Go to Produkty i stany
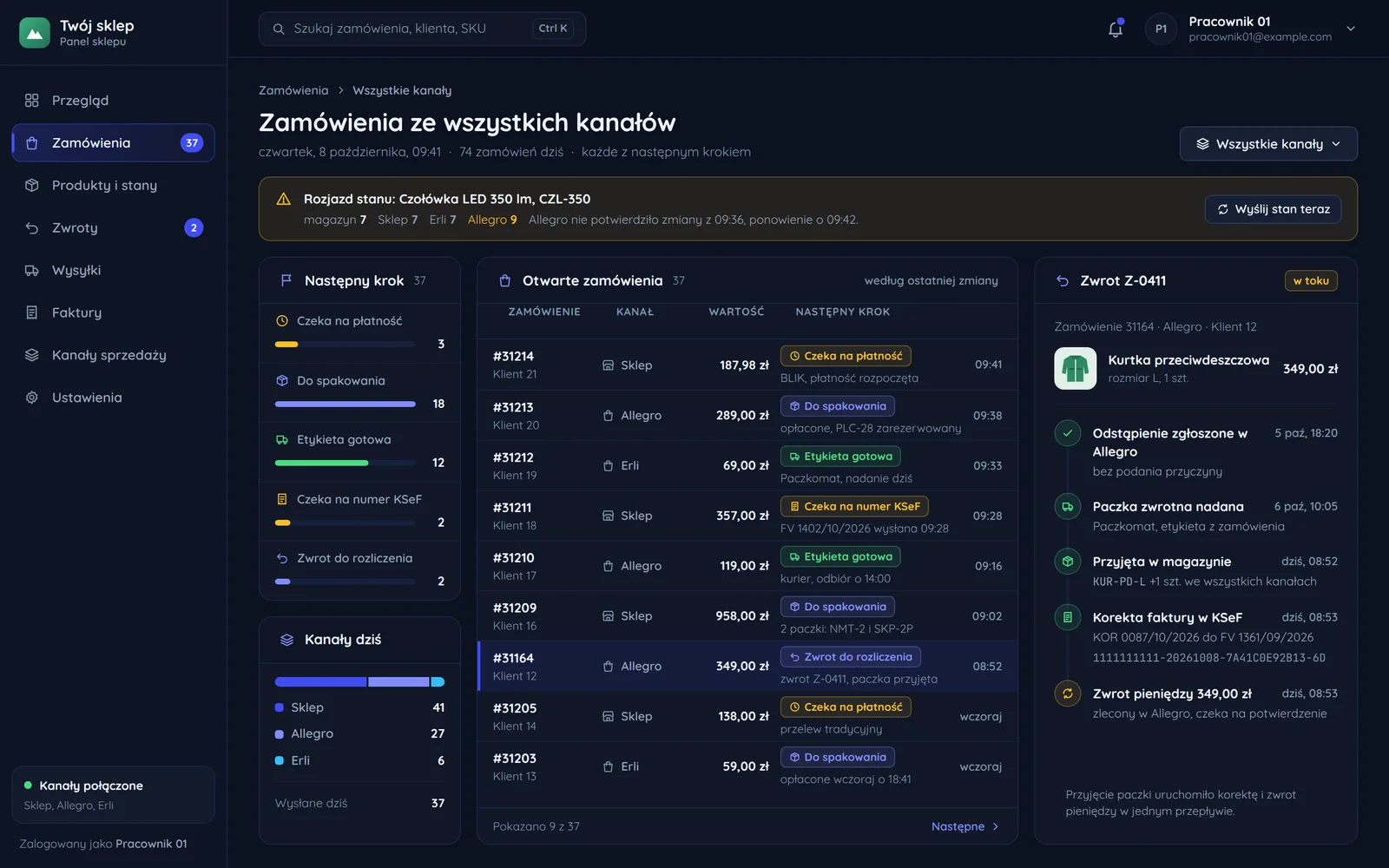 click(113, 186)
